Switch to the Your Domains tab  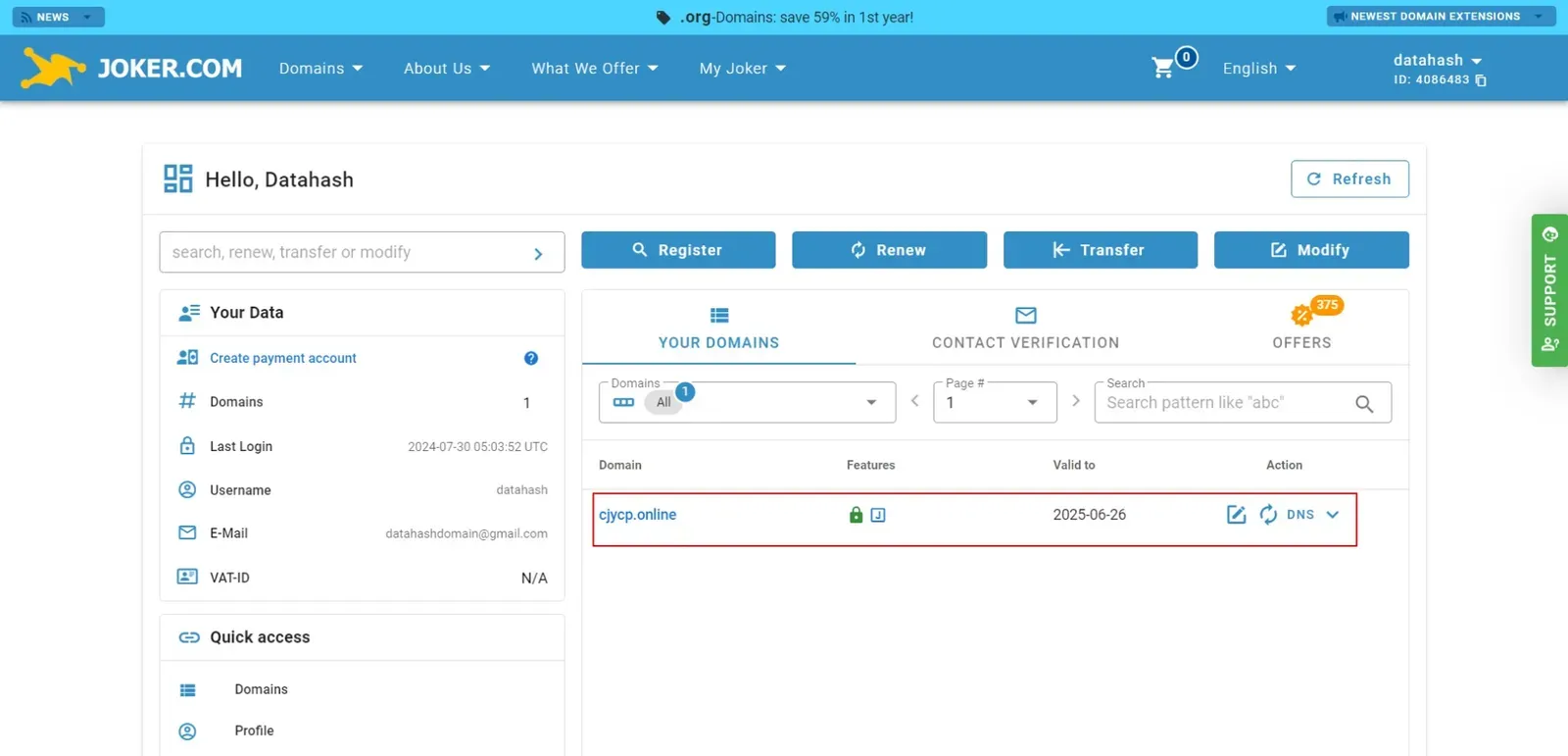[719, 328]
